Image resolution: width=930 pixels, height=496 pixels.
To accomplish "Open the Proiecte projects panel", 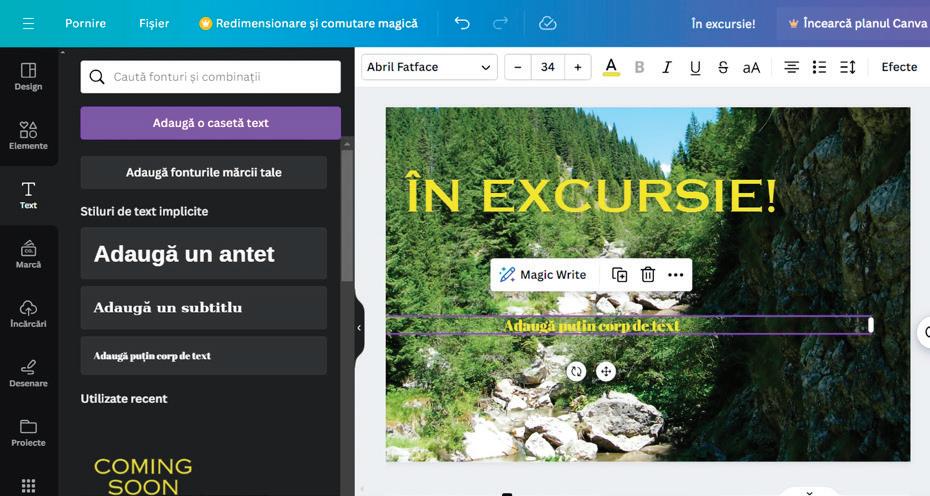I will click(x=28, y=433).
